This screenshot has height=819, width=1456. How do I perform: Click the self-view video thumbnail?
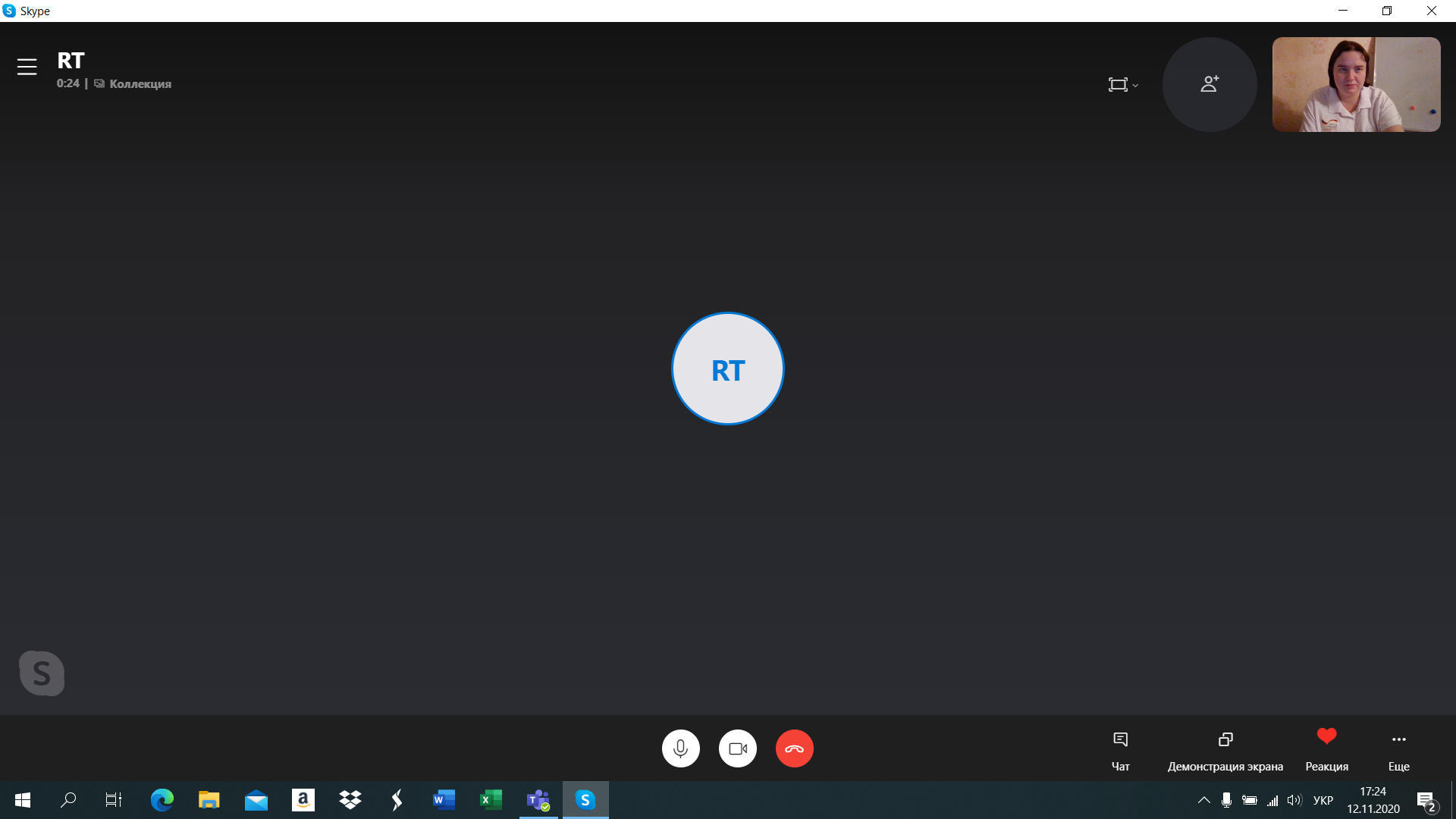coord(1356,84)
